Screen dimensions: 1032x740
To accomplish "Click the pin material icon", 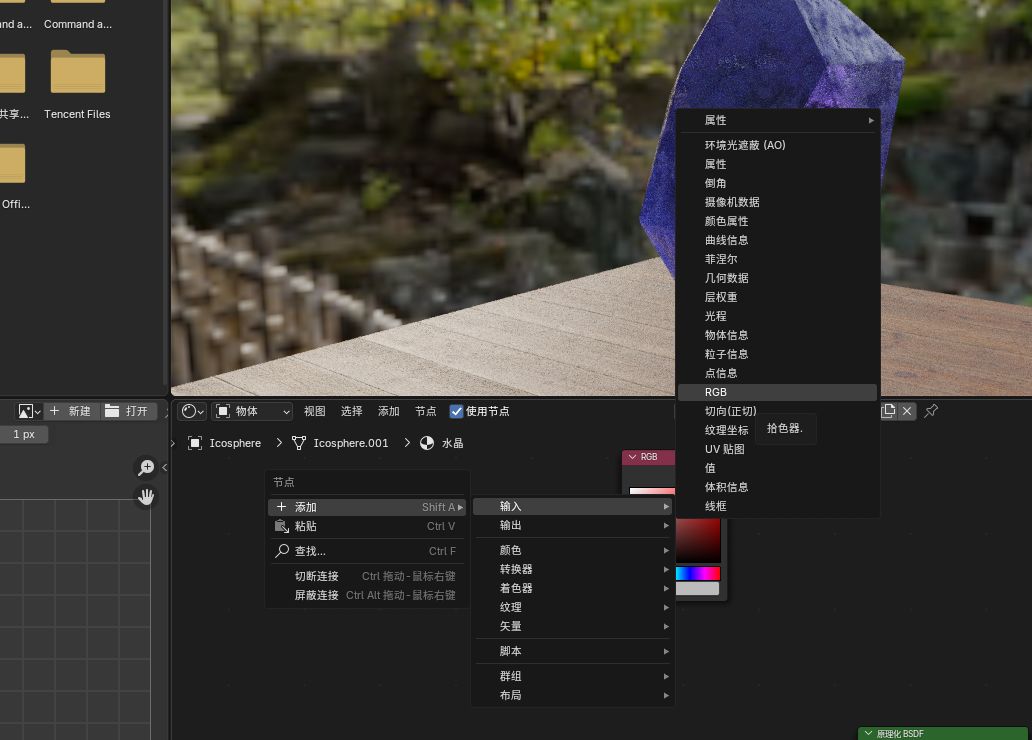I will click(931, 411).
